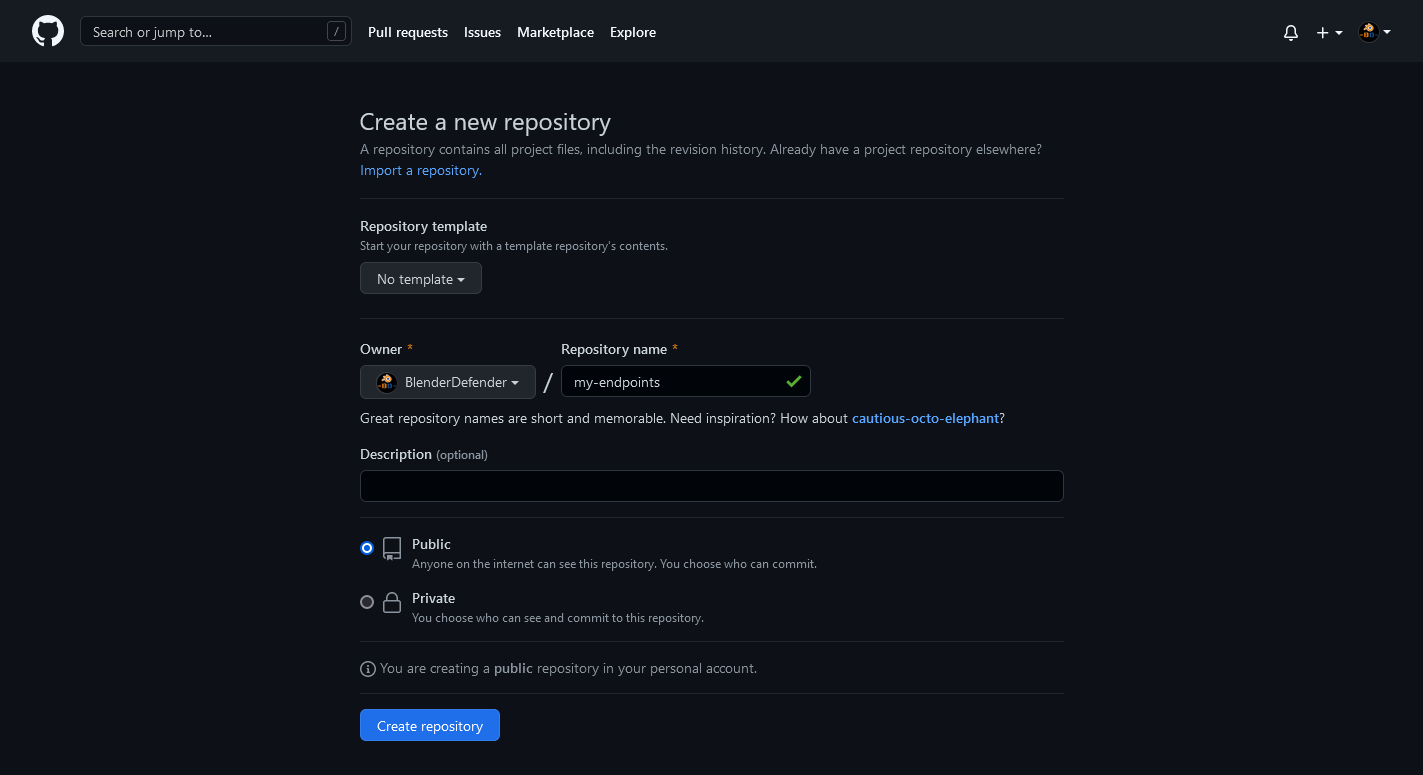Viewport: 1423px width, 775px height.
Task: Go to Pull requests
Action: 408,32
